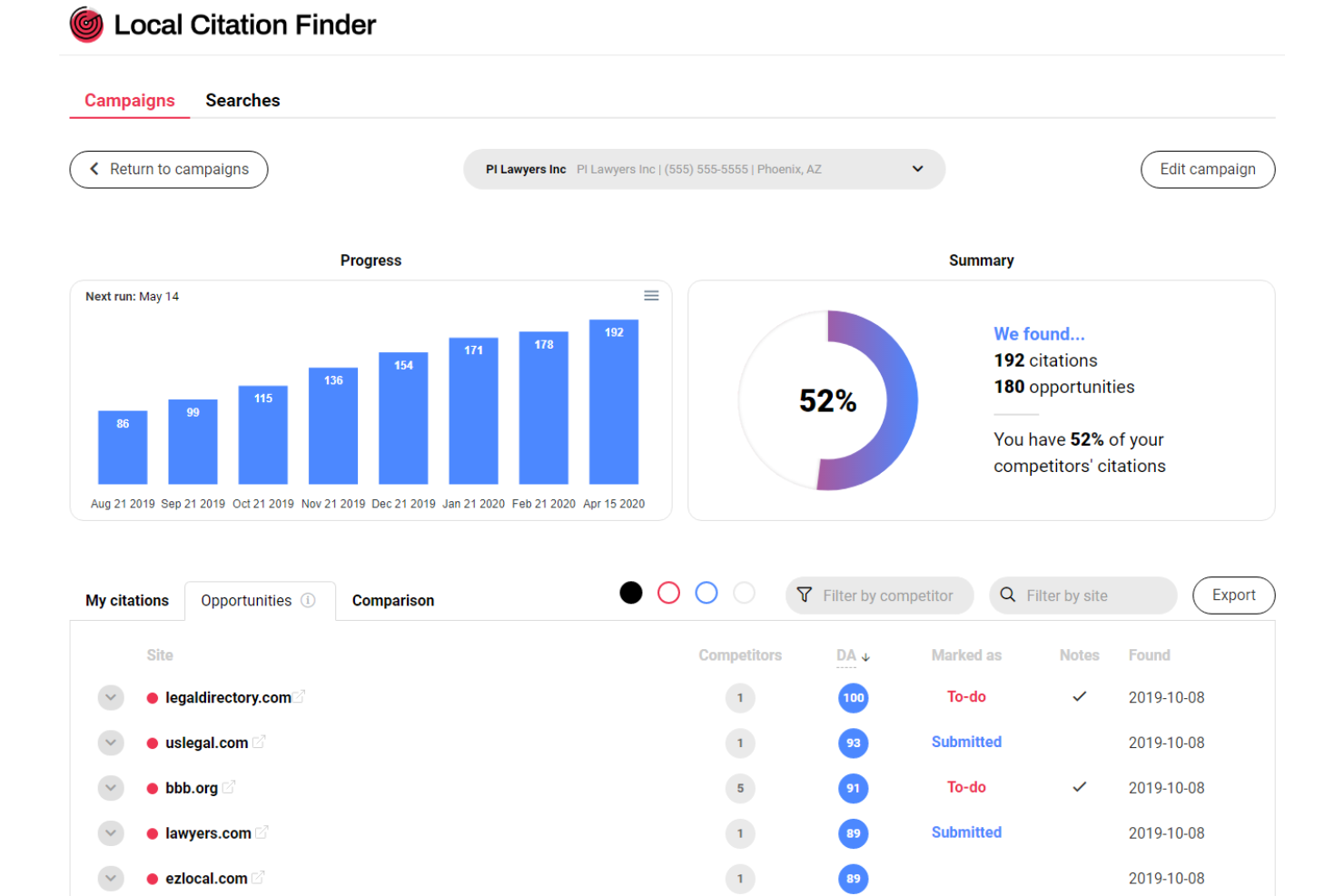This screenshot has width=1344, height=896.
Task: Click the DA column sort arrow
Action: 866,657
